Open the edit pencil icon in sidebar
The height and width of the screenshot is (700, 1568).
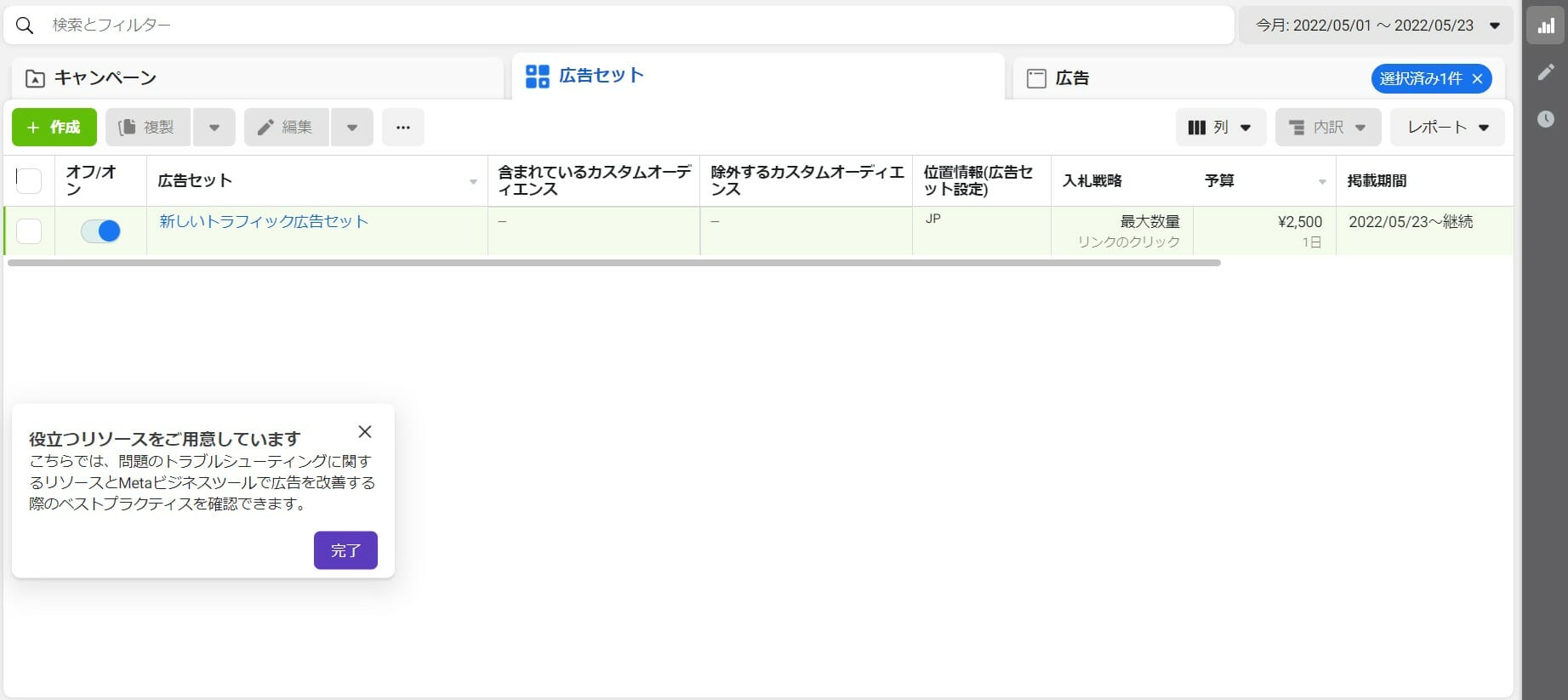tap(1546, 72)
